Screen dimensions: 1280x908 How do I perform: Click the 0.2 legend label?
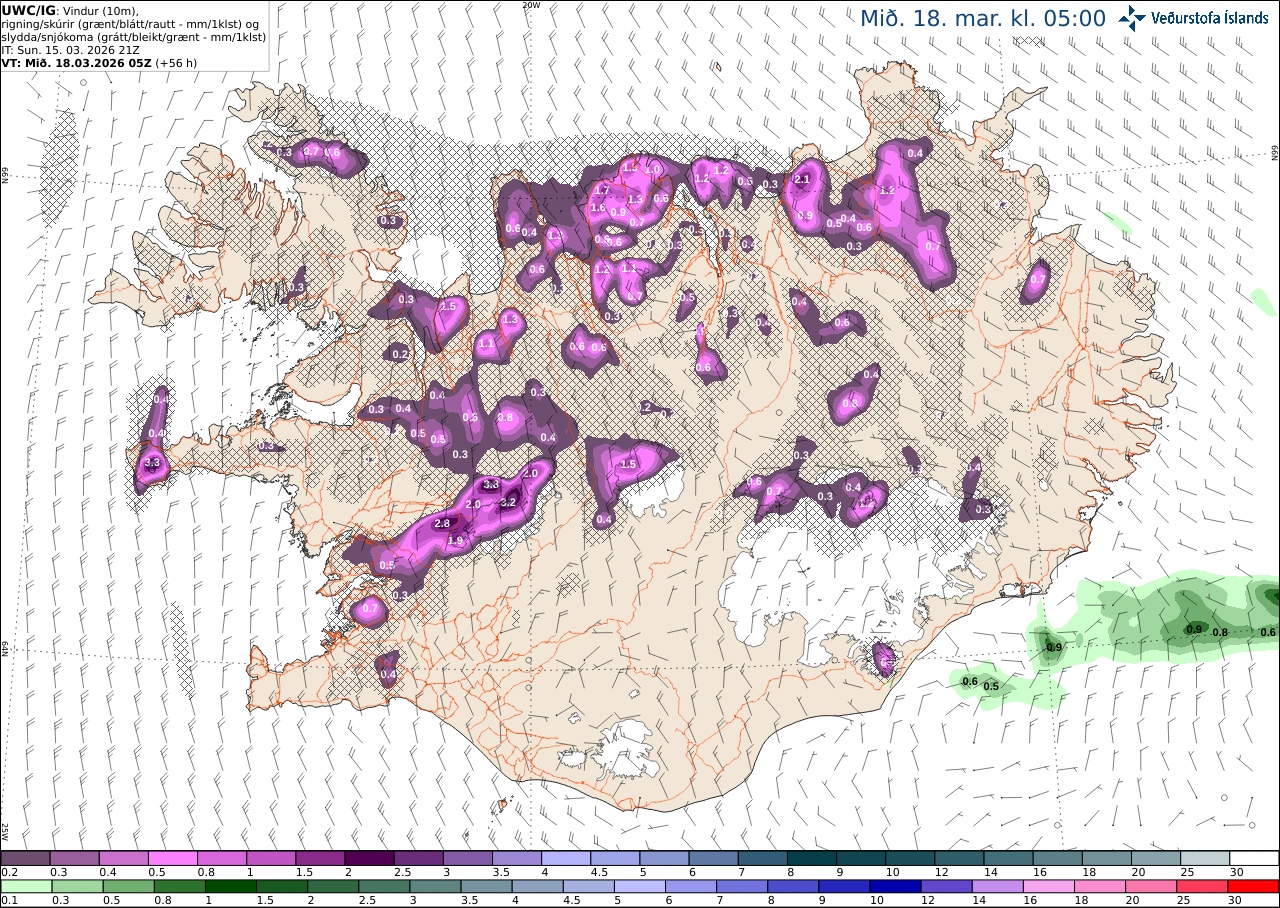(8, 872)
